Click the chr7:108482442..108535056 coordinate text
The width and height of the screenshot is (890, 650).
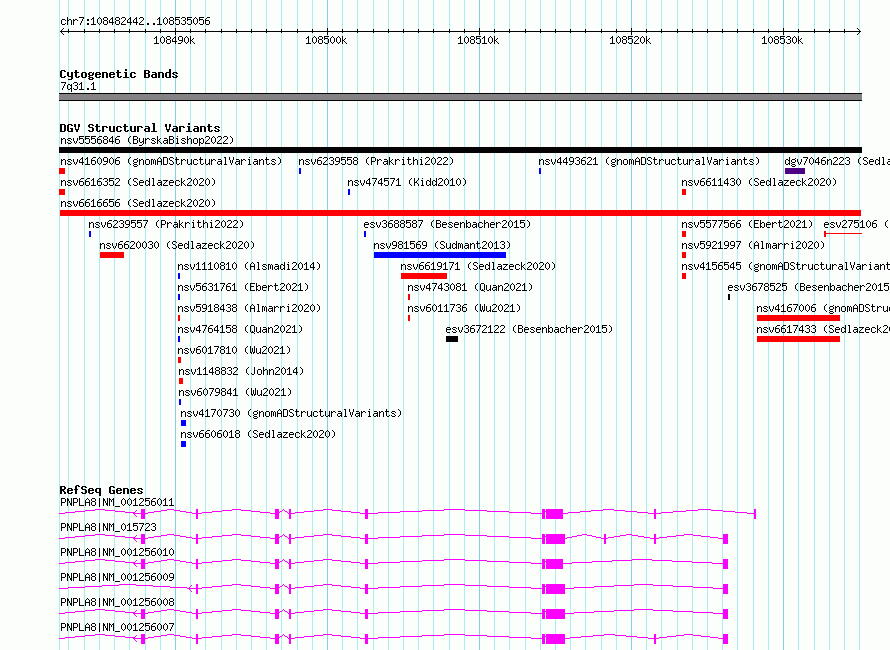(135, 21)
